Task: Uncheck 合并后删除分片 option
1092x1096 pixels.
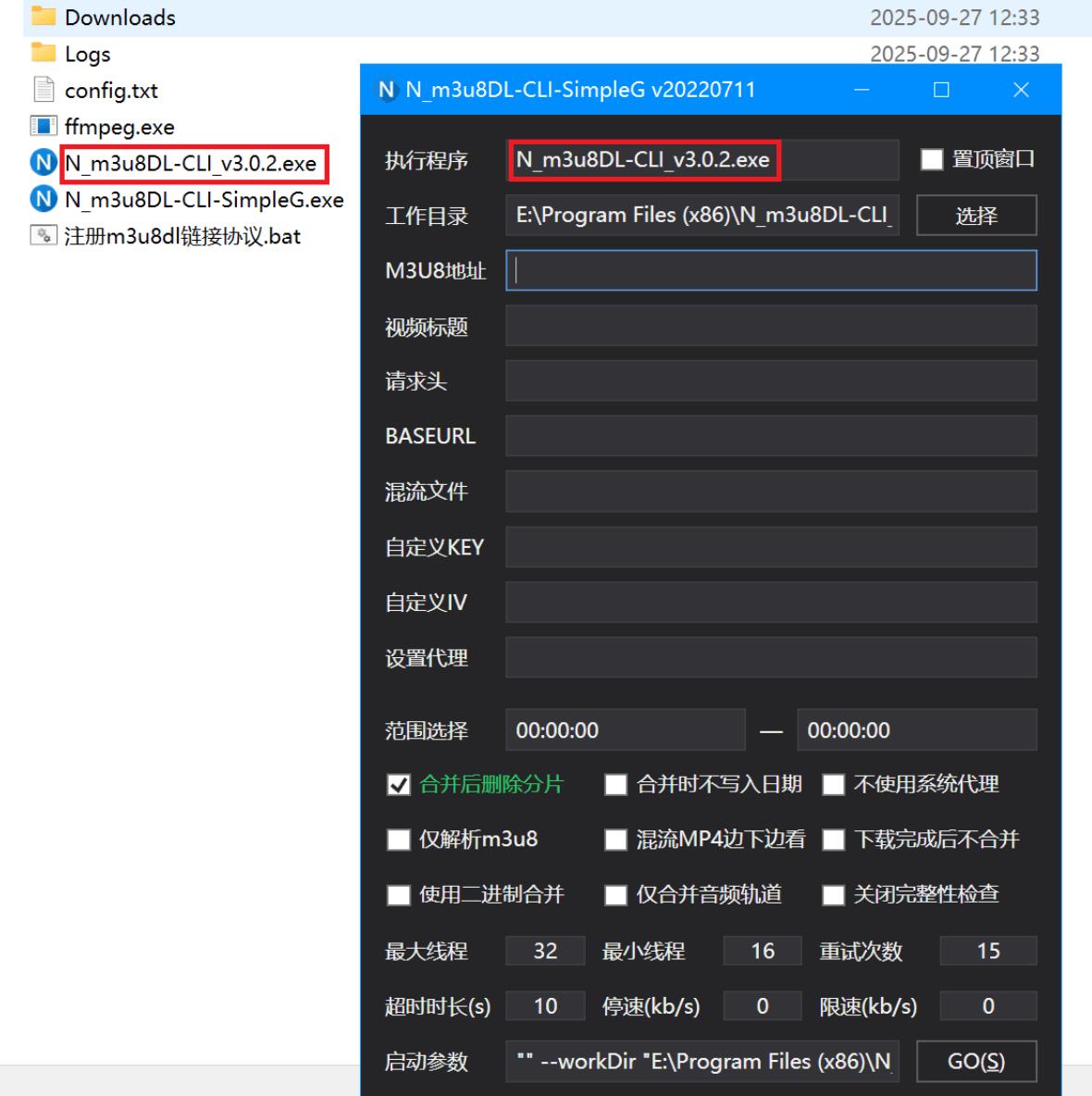Action: point(399,785)
